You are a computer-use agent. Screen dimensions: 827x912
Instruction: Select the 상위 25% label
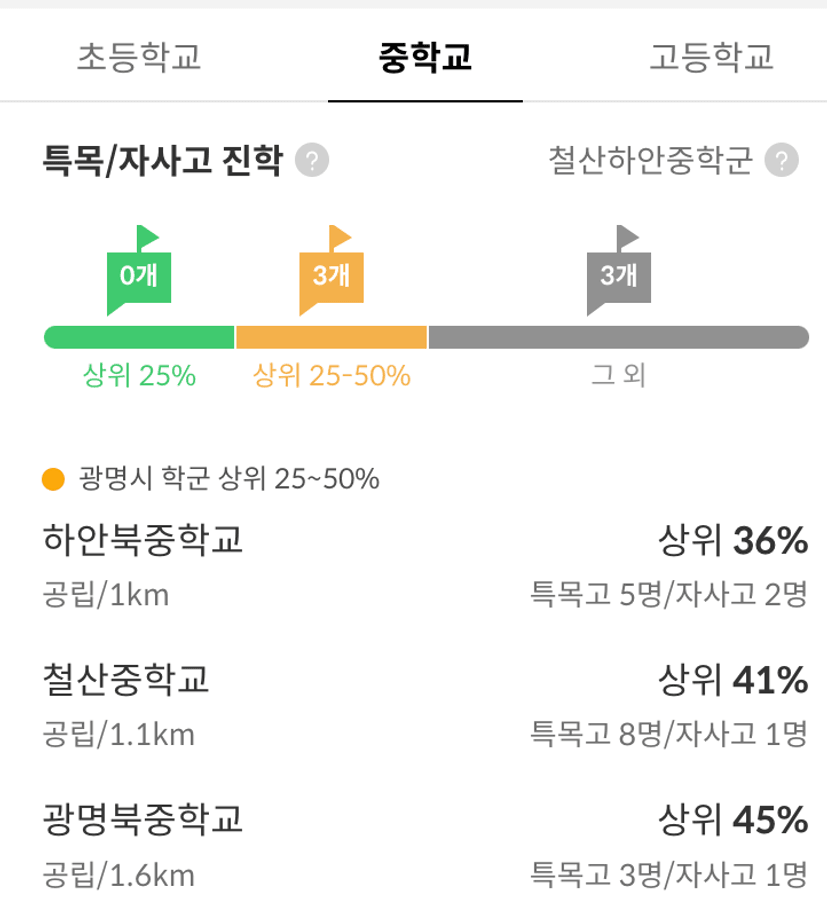tap(140, 375)
